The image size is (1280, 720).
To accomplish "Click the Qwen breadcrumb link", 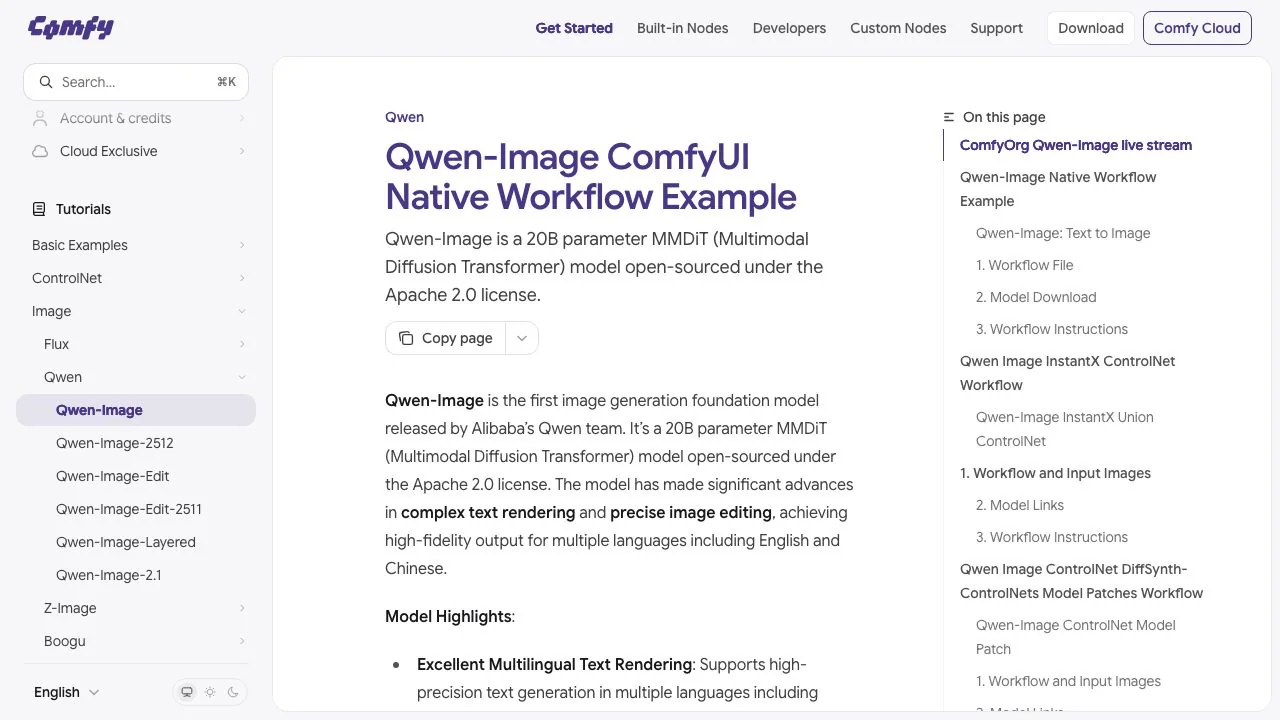I will 405,117.
